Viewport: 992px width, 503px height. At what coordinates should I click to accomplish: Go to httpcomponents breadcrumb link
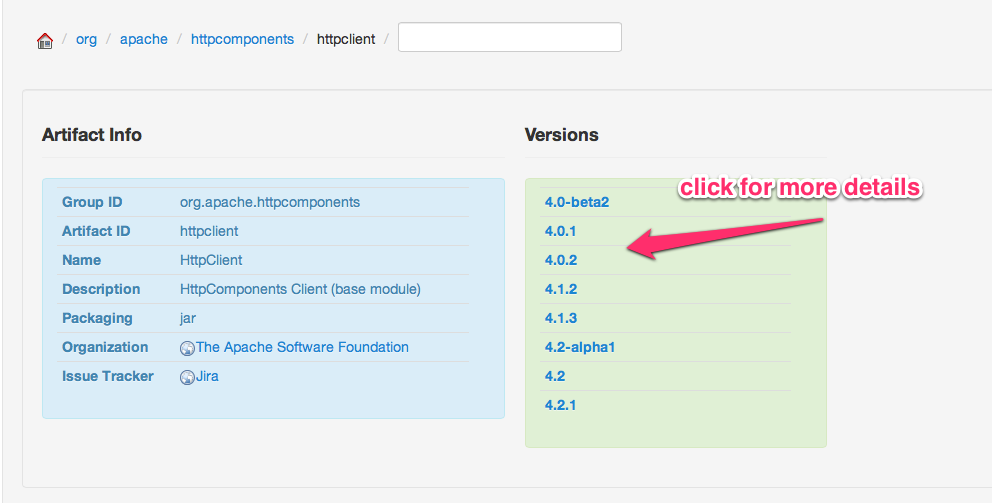click(242, 40)
